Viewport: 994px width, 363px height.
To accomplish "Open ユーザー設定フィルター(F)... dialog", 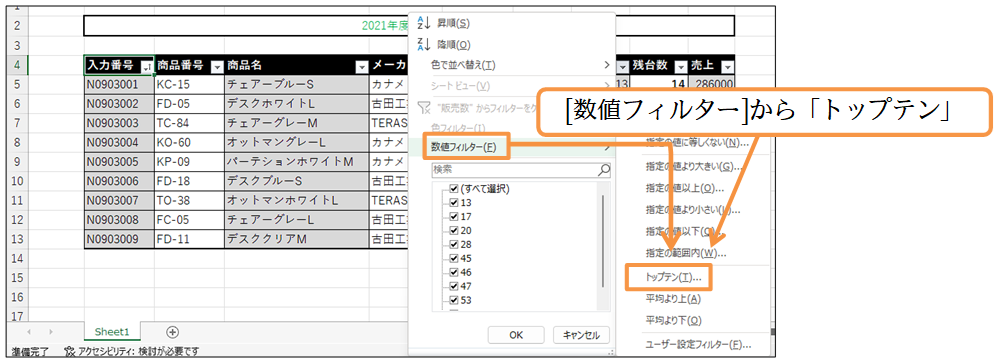I will 699,345.
